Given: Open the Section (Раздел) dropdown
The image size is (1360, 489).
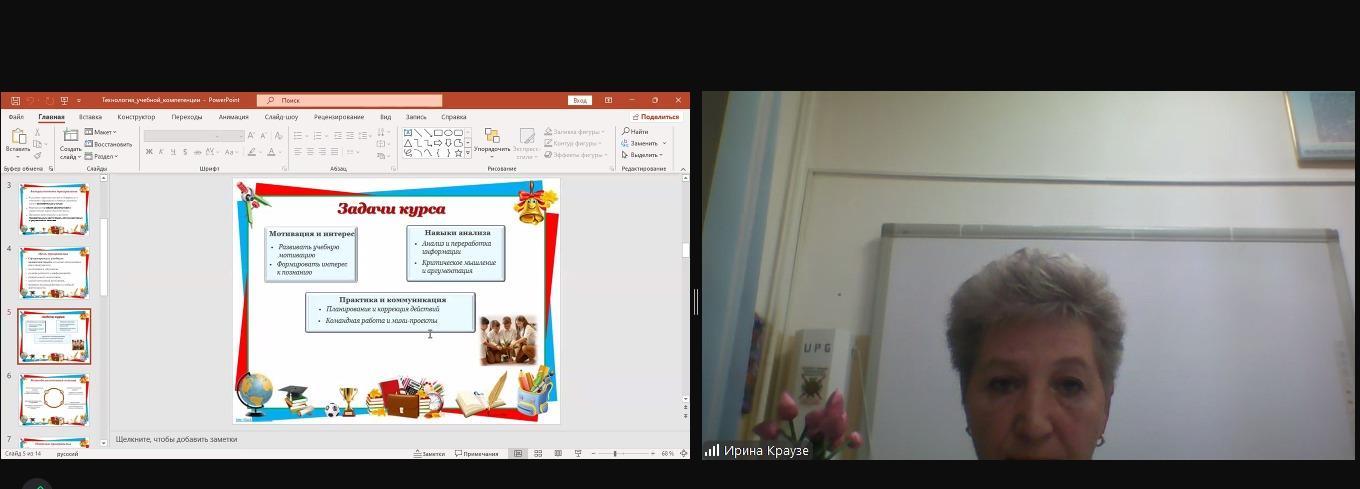Looking at the screenshot, I should pos(102,156).
